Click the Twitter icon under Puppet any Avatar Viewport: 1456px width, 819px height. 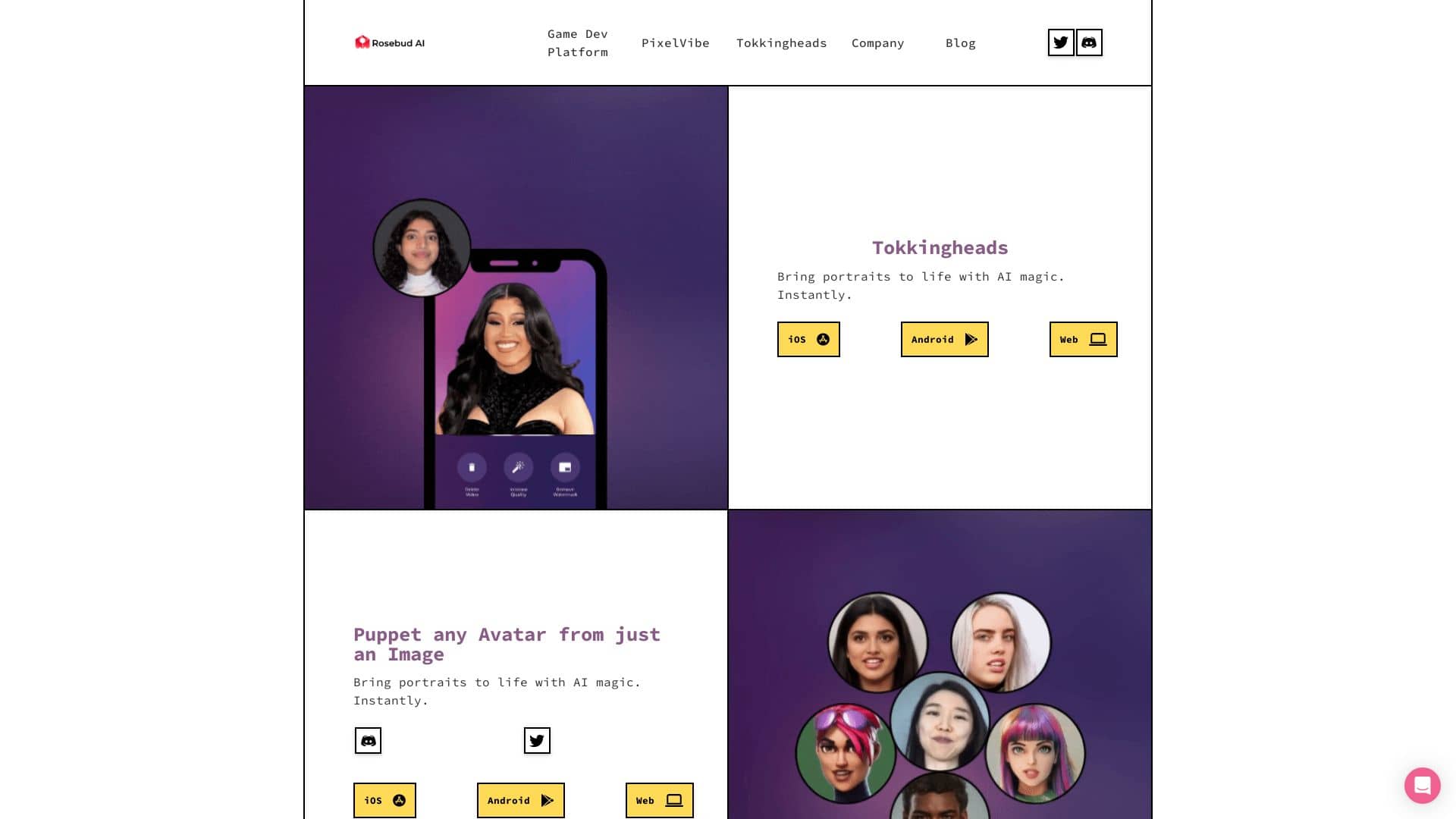tap(537, 741)
